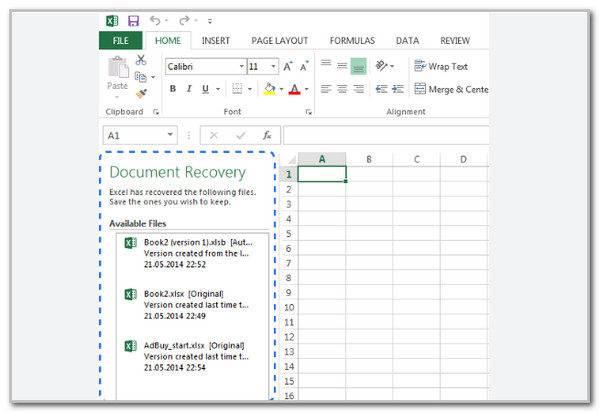Viewport: 600px width, 413px height.
Task: Click the Paste button
Action: [x=117, y=76]
